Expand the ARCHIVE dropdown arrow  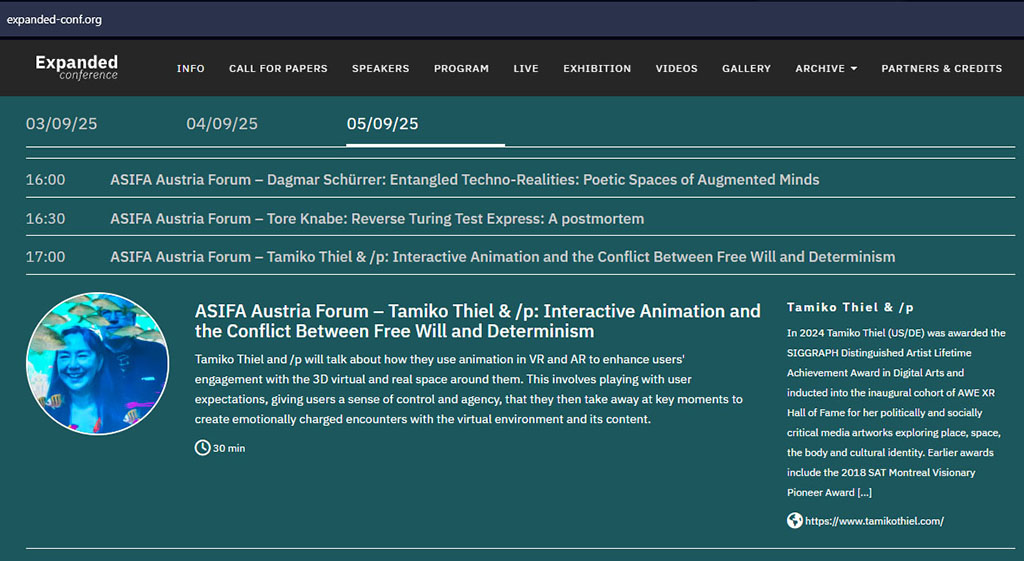coord(854,69)
